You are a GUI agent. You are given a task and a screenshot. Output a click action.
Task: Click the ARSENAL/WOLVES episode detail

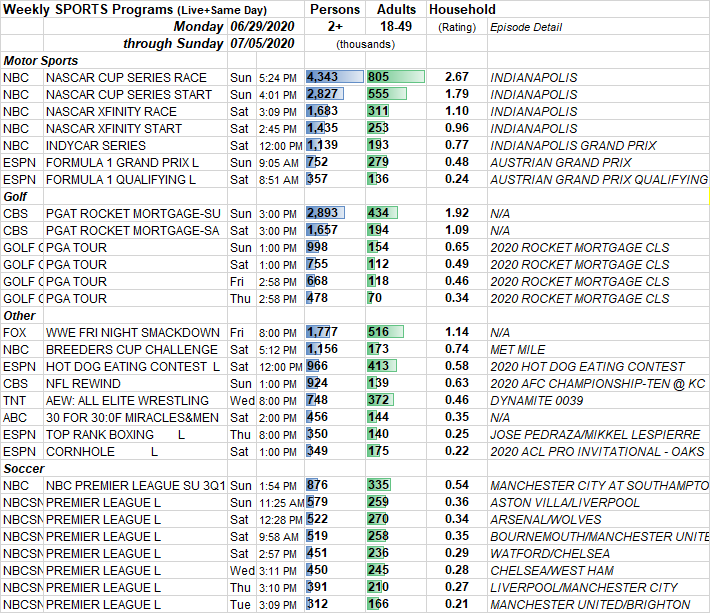(x=546, y=520)
